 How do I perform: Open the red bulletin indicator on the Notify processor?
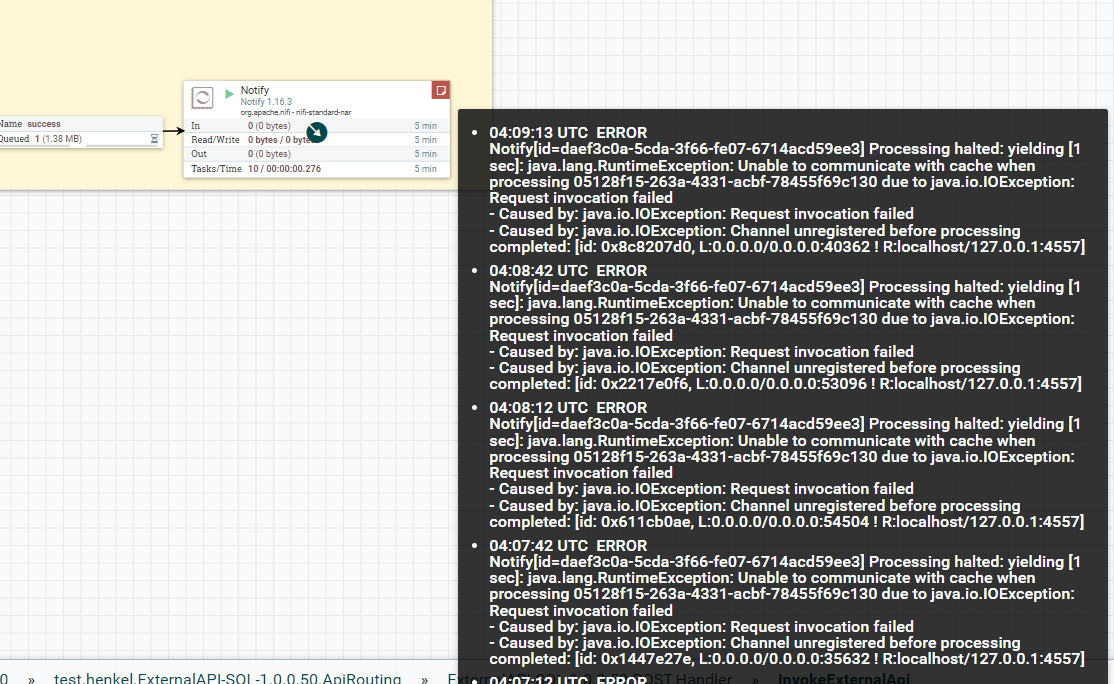440,89
